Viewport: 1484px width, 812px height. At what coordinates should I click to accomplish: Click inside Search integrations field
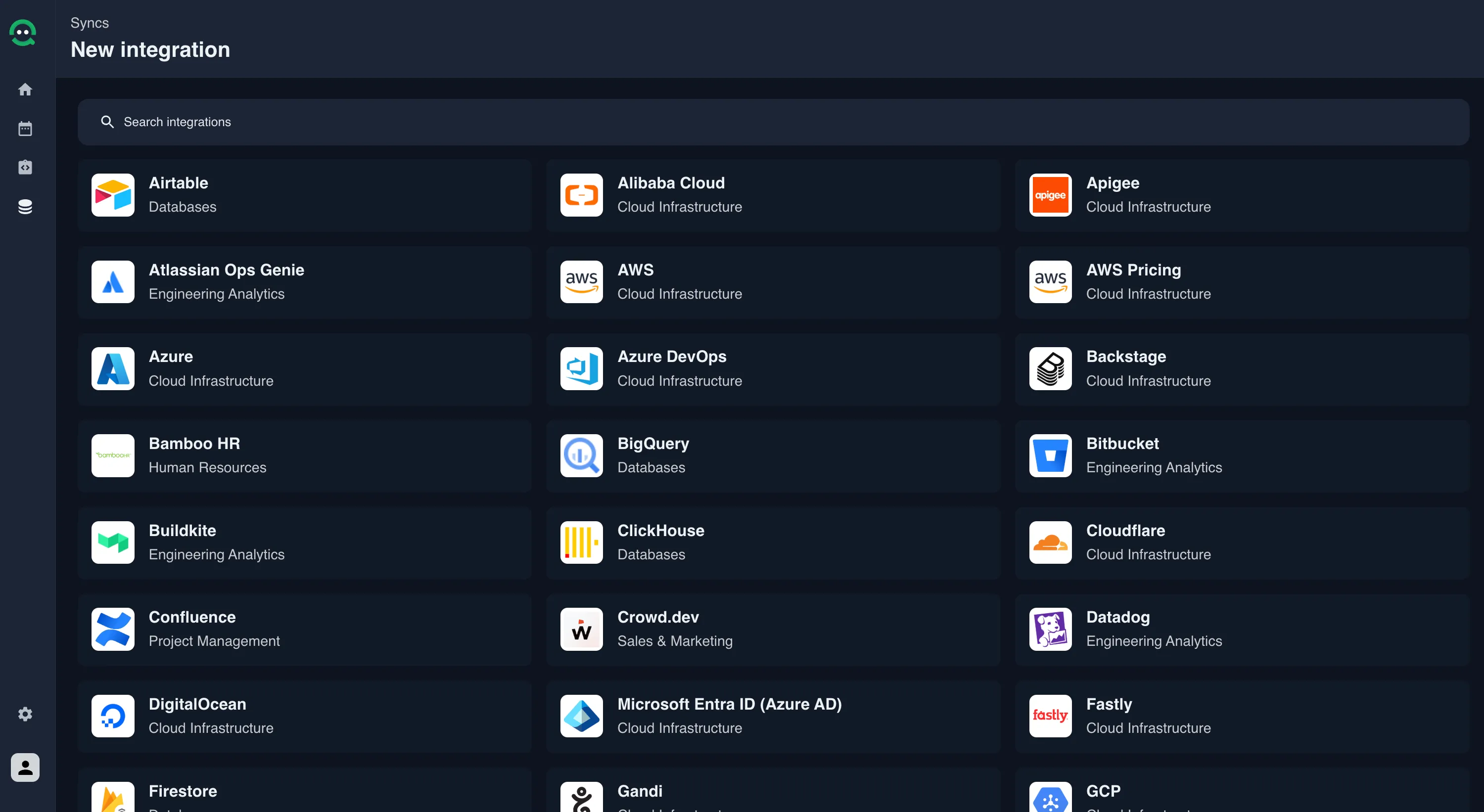pos(773,122)
